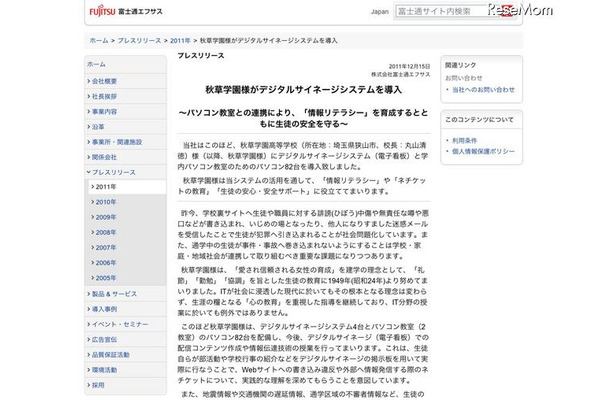This screenshot has height=400, width=610.
Task: Open the Japan region link
Action: click(x=380, y=12)
